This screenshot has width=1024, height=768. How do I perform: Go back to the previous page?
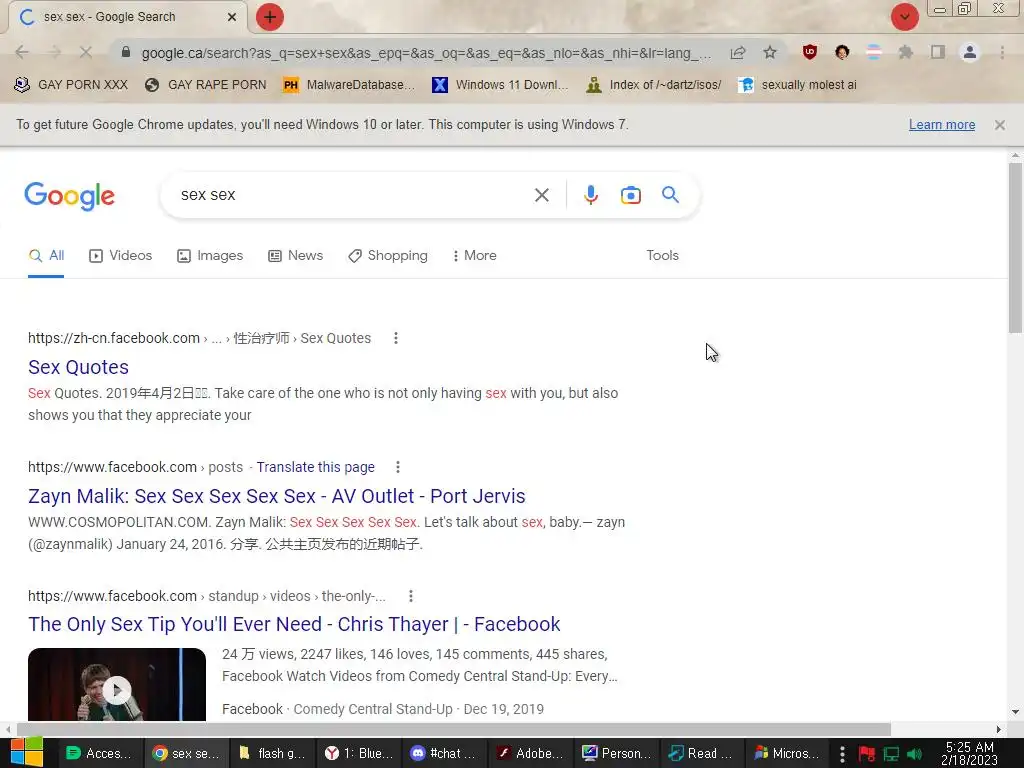tap(22, 52)
